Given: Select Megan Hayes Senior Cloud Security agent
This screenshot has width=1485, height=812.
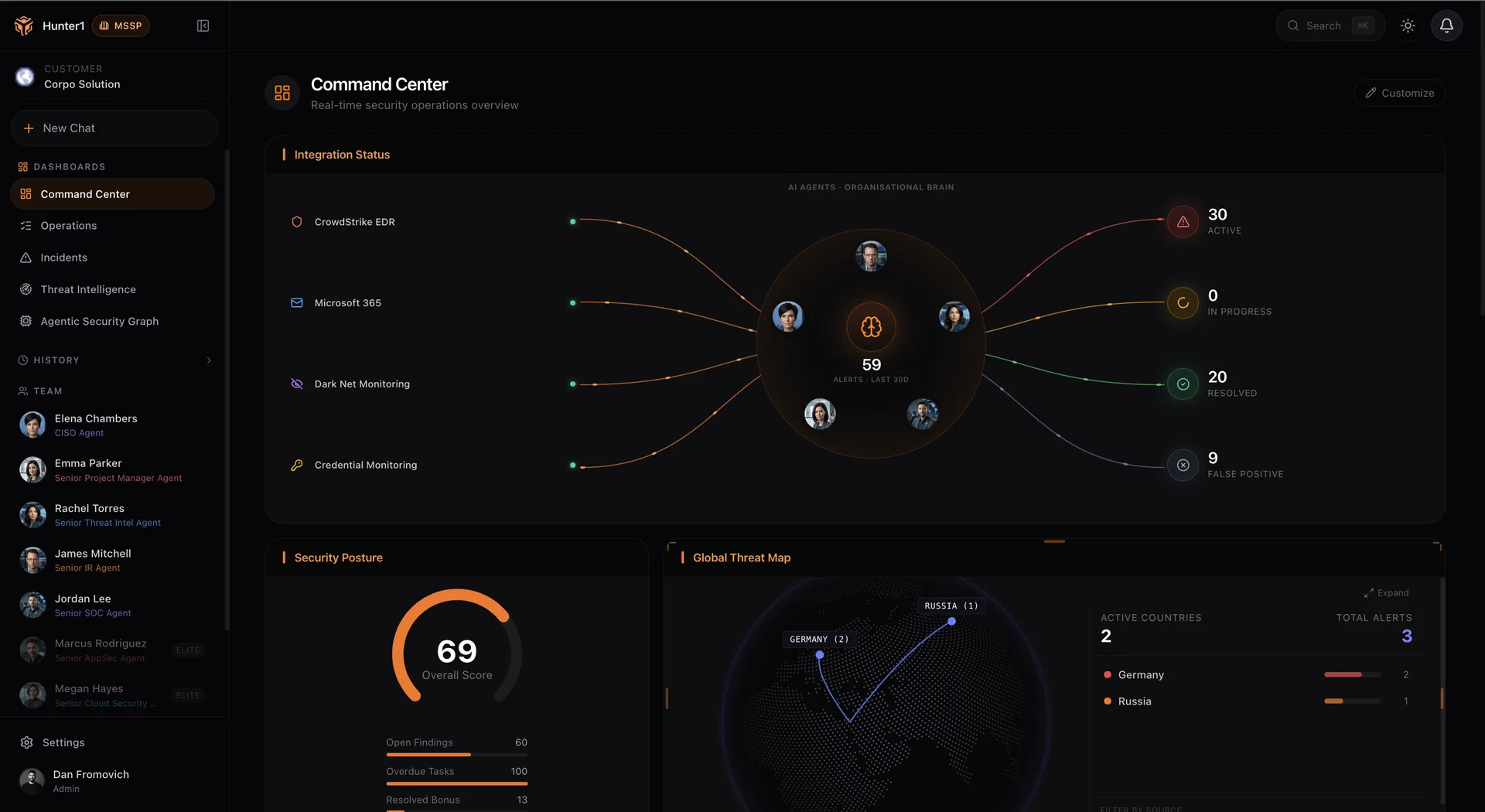Looking at the screenshot, I should pyautogui.click(x=113, y=695).
